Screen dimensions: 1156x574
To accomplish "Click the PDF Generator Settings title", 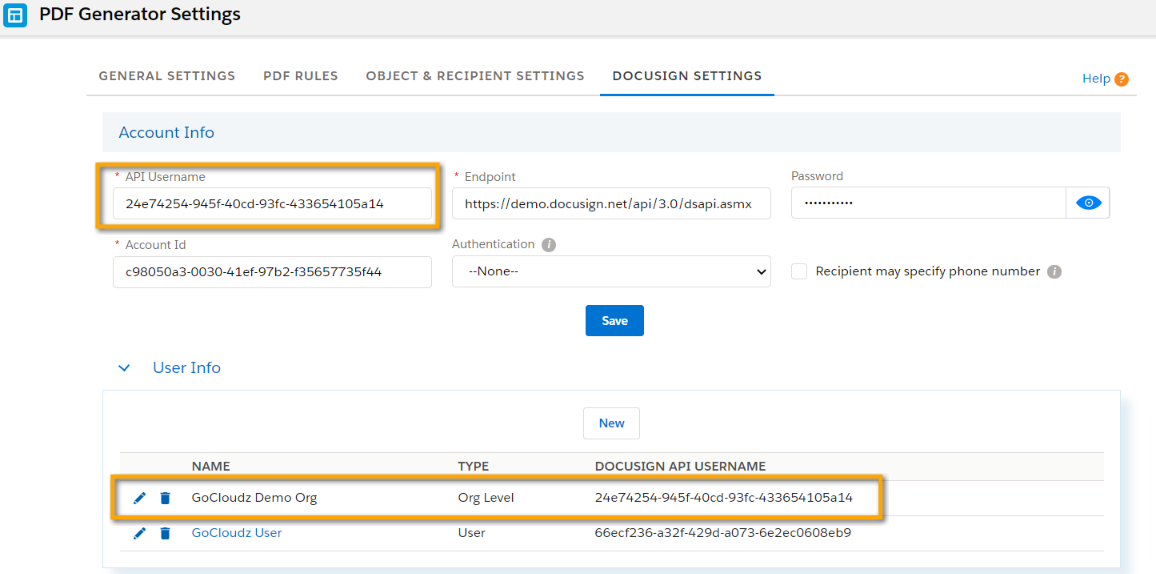I will [140, 13].
